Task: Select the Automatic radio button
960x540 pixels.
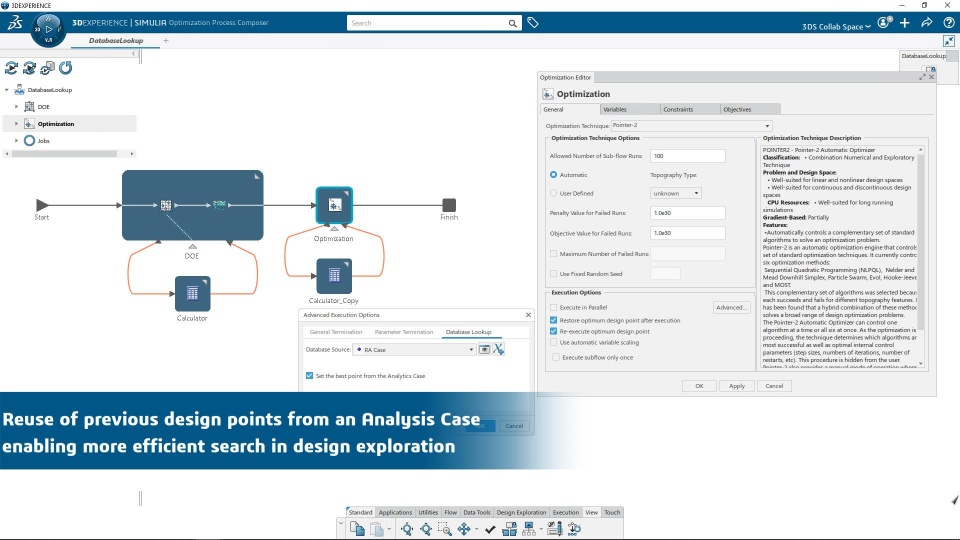Action: pyautogui.click(x=553, y=174)
